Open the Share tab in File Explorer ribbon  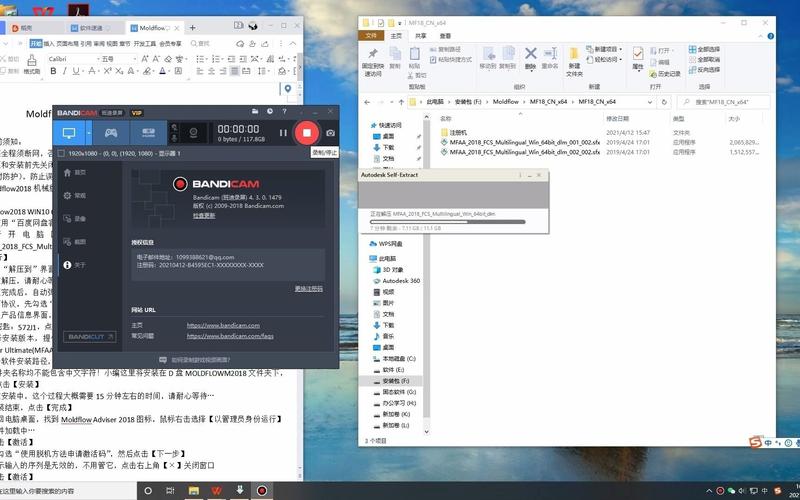[420, 36]
